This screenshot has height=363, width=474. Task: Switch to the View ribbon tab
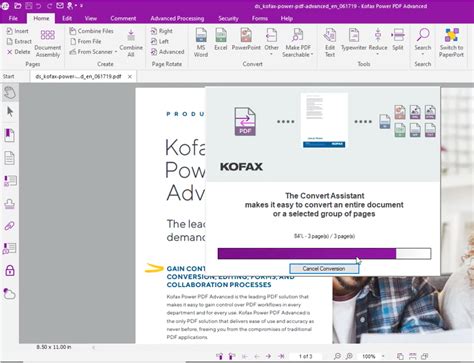[90, 18]
